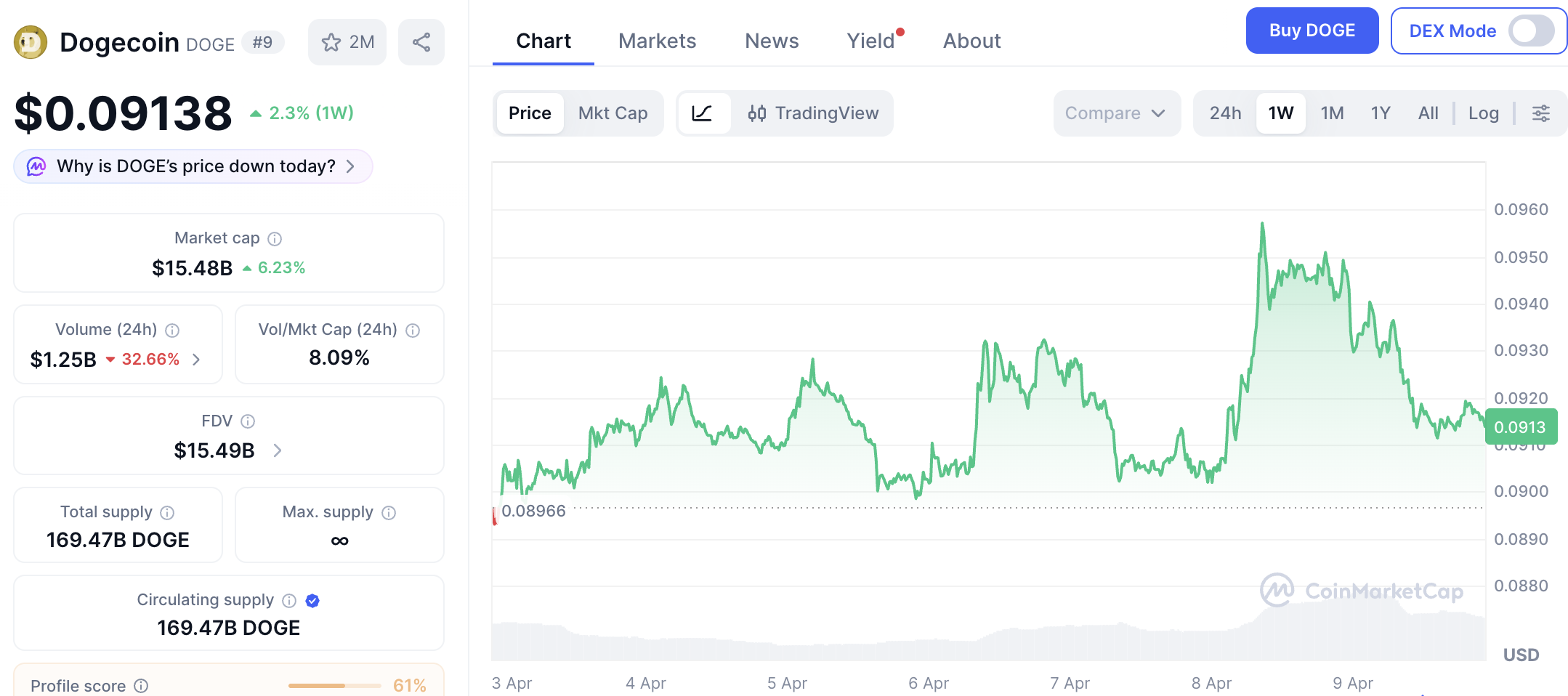Expand Volume (24h) details chevron
Image resolution: width=1568 pixels, height=696 pixels.
click(196, 360)
